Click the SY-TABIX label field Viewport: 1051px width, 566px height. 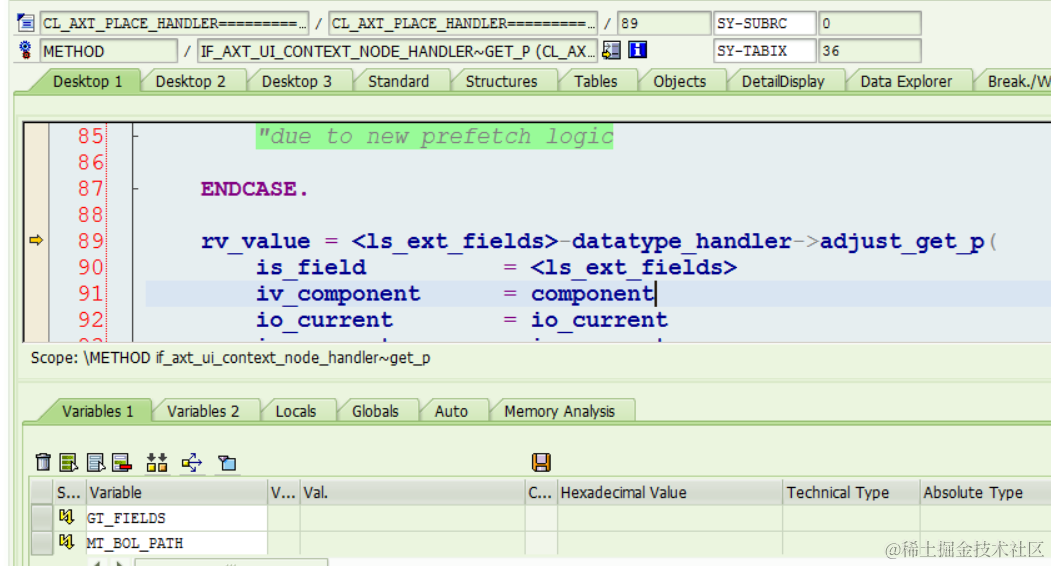coord(765,51)
